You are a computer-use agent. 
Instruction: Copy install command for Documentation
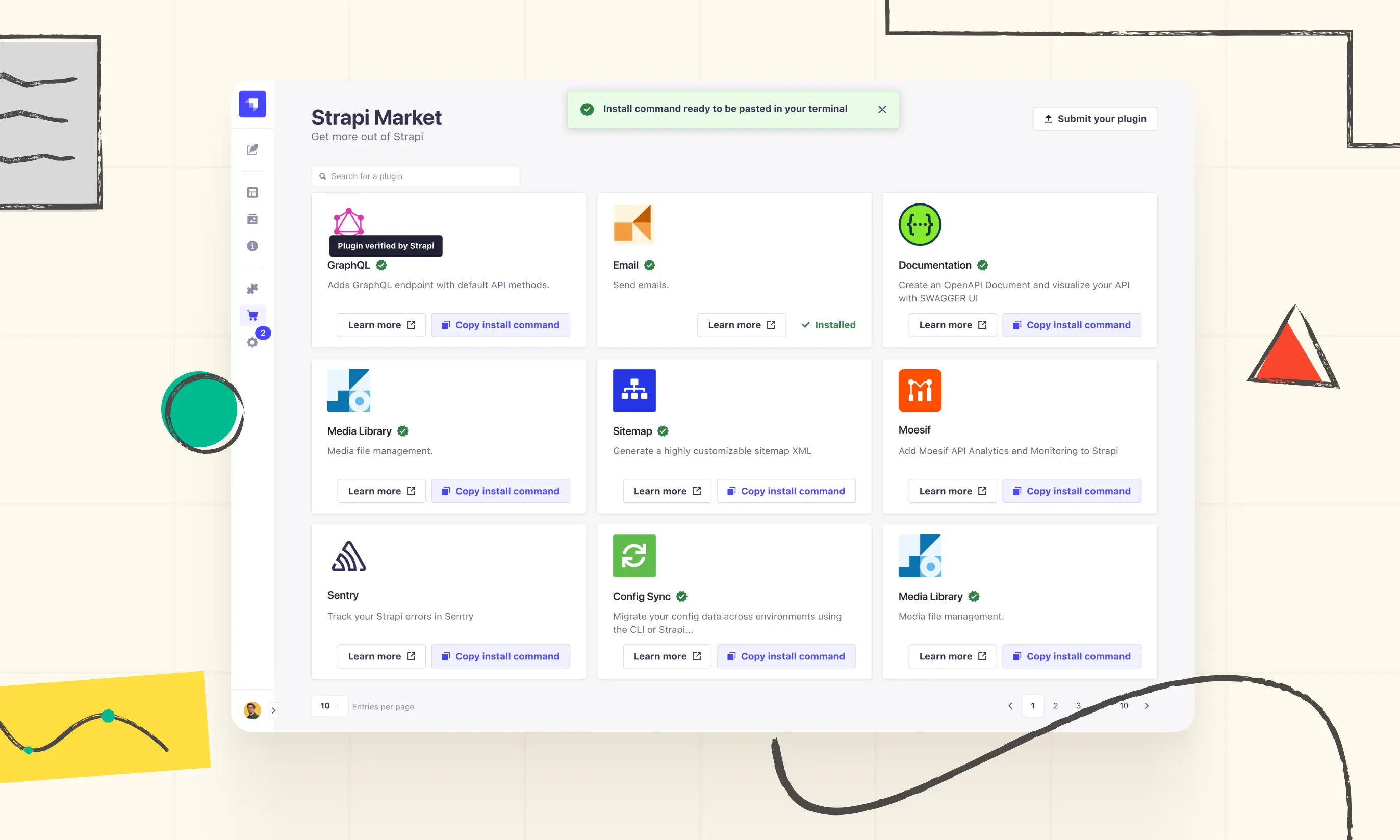pyautogui.click(x=1072, y=325)
